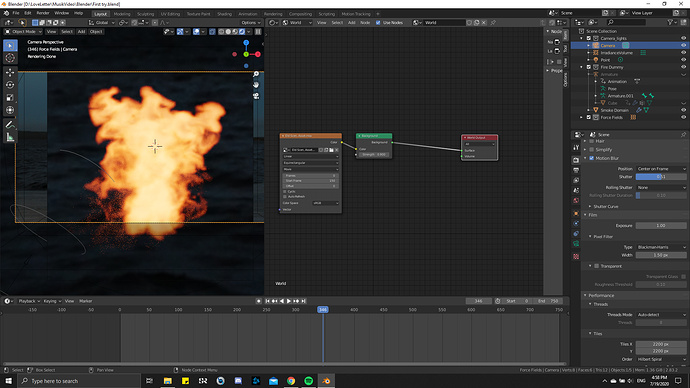Click node editor Add menu
690x388 pixels.
(351, 22)
